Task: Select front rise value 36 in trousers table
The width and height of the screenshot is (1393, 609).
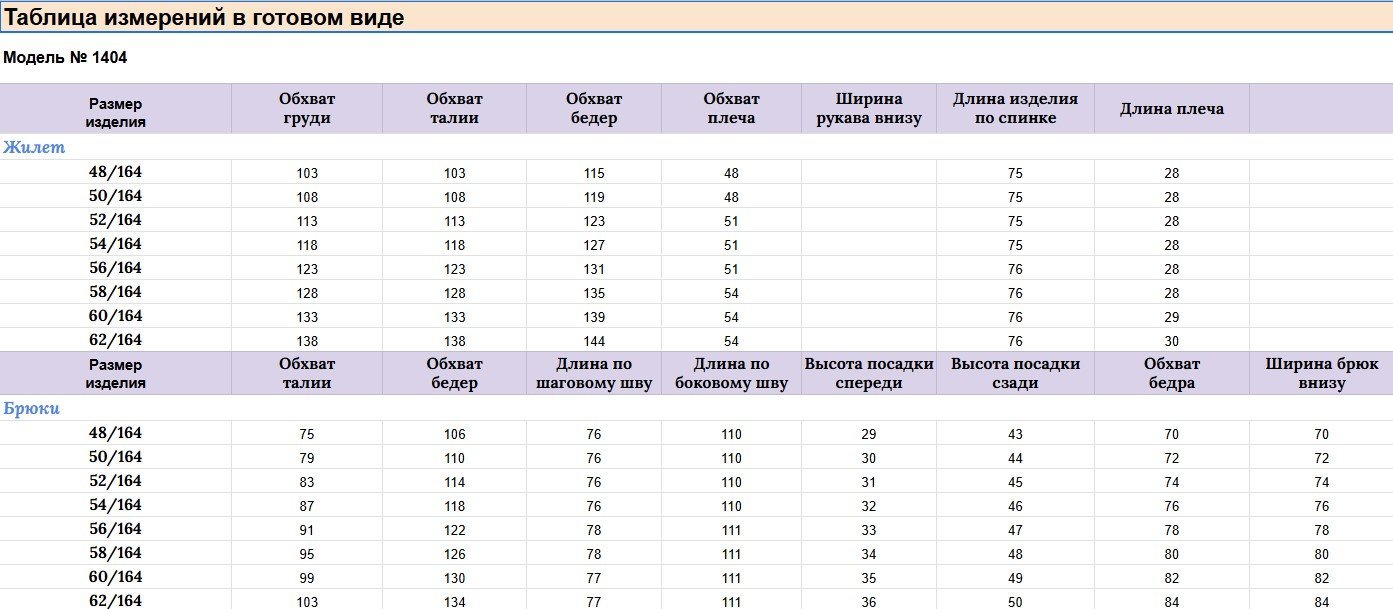Action: coord(868,602)
